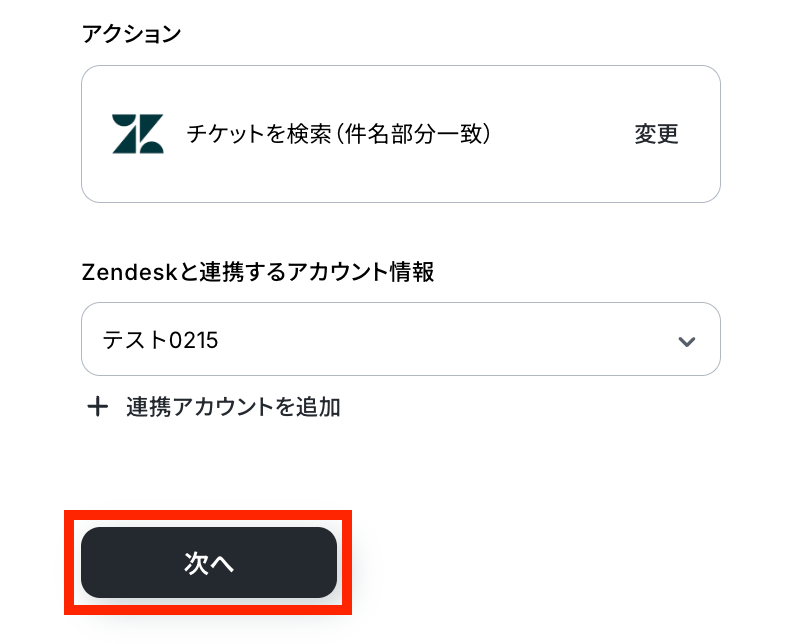The image size is (794, 644).
Task: Hit the + symbol before 連携アカウントを追加
Action: (97, 407)
